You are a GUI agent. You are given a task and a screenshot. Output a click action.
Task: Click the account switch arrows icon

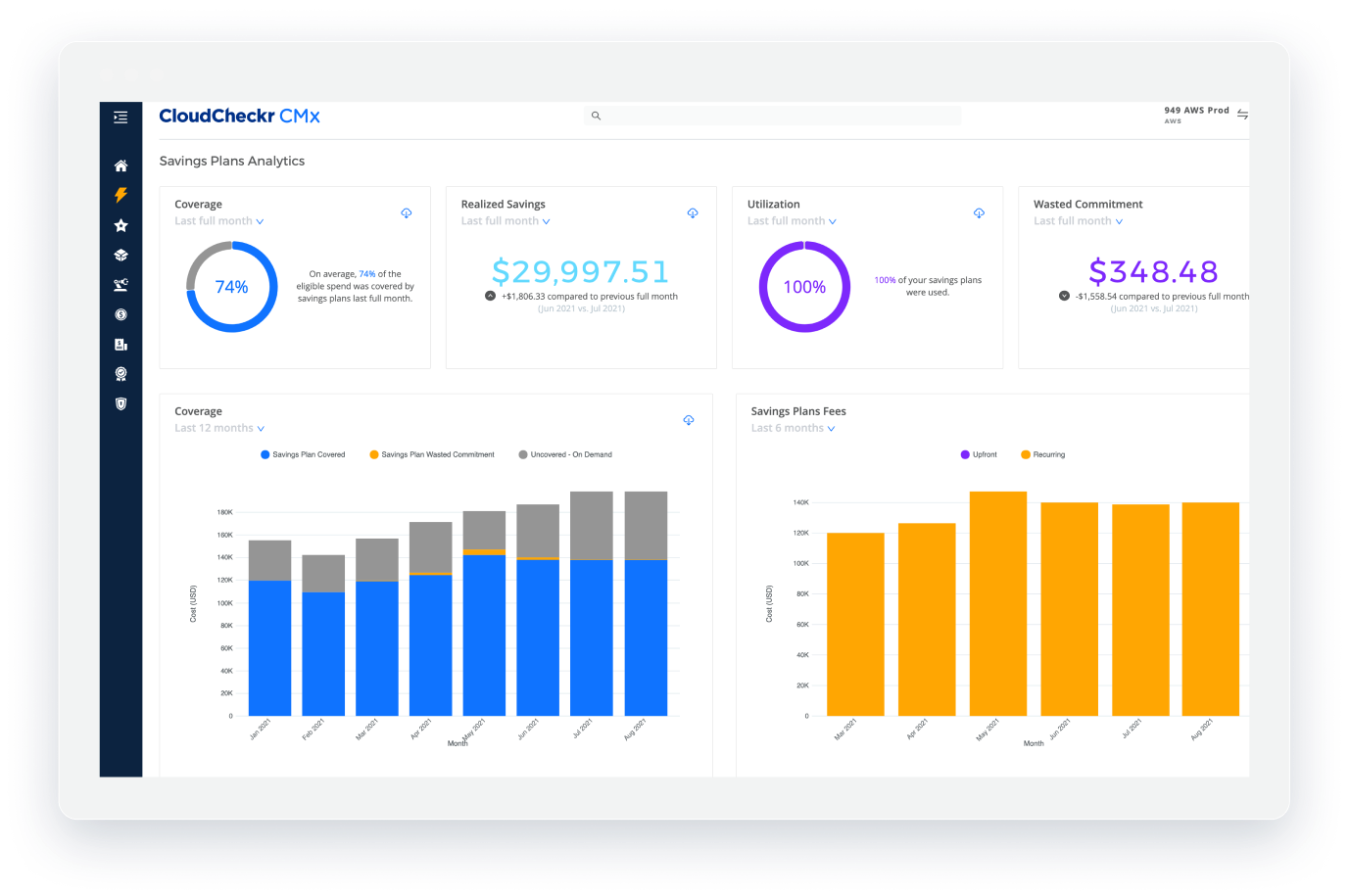[x=1242, y=115]
